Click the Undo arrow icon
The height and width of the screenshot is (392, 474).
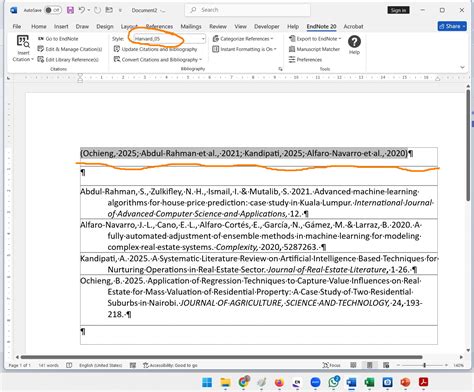coord(81,10)
